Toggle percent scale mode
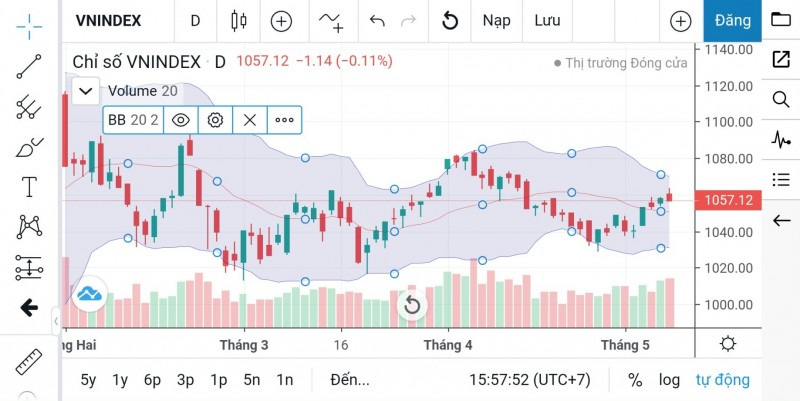The height and width of the screenshot is (401, 800). 635,380
